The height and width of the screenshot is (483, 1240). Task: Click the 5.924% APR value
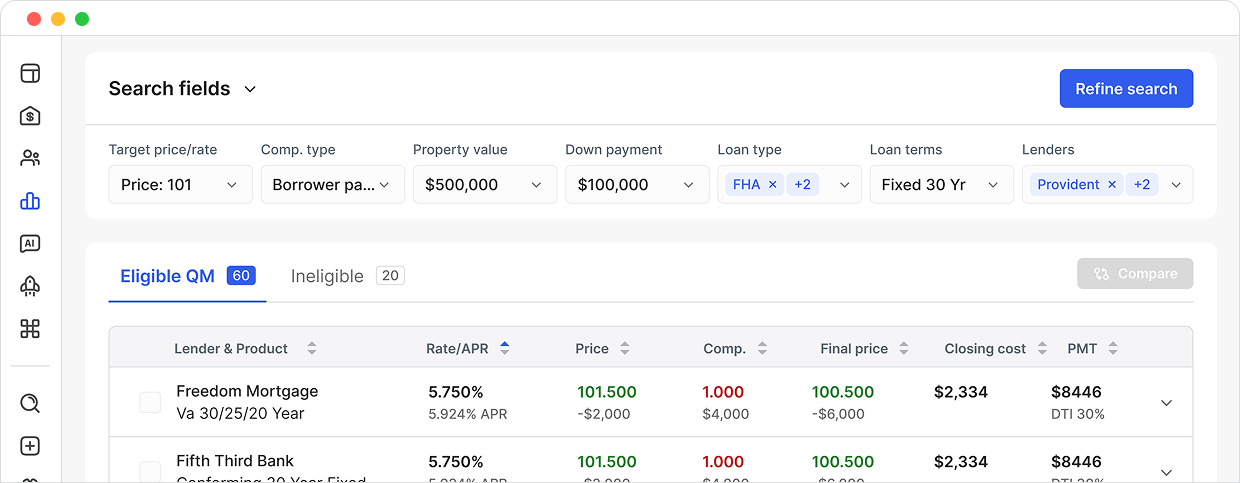[468, 414]
